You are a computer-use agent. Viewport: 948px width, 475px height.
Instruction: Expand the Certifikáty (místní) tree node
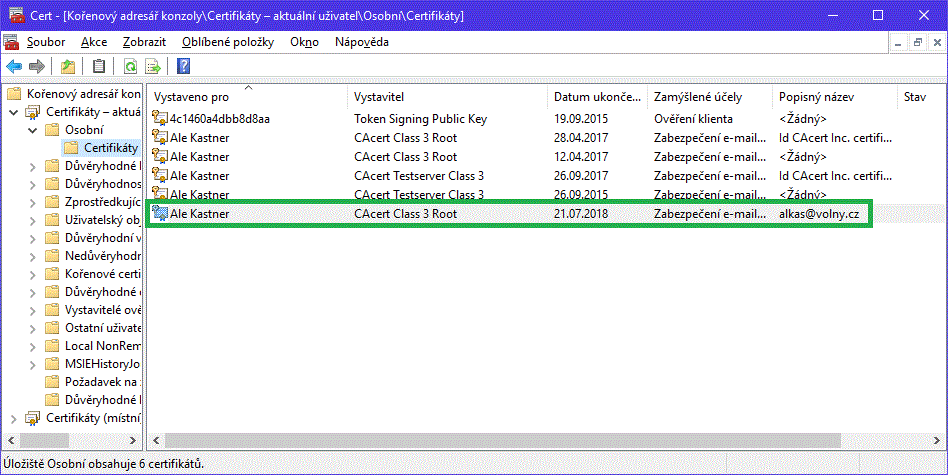(13, 418)
